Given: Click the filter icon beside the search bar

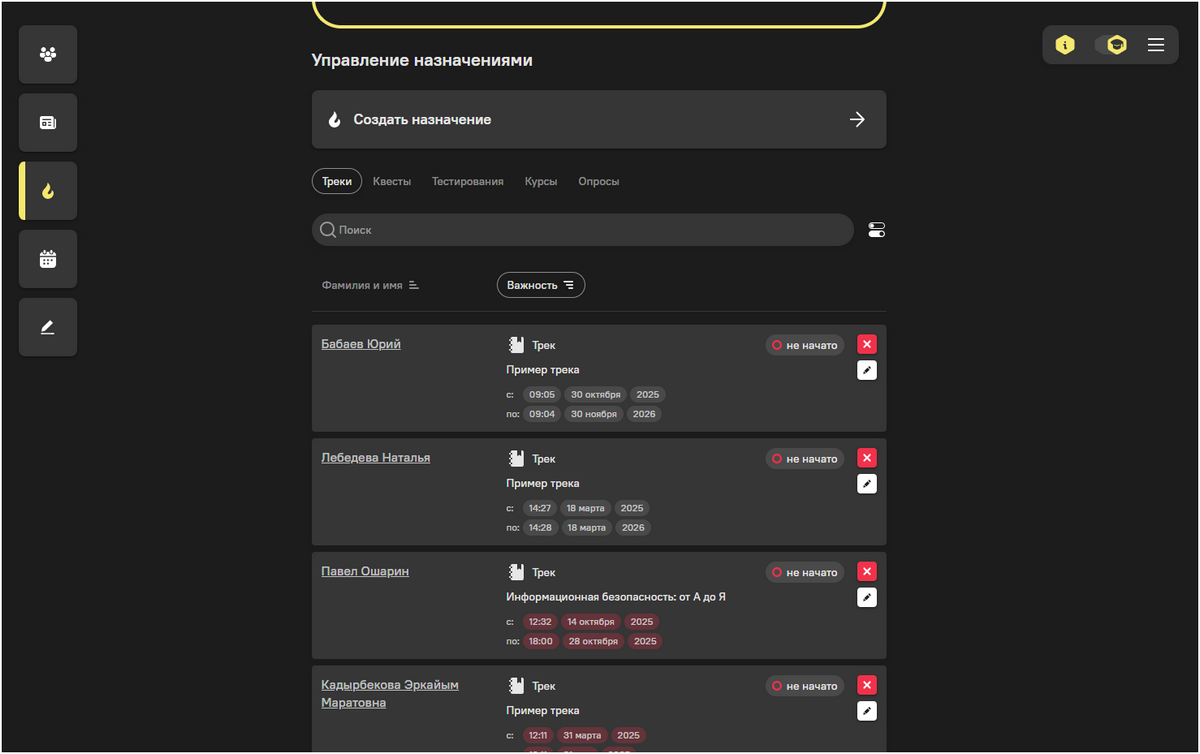Looking at the screenshot, I should click(877, 229).
